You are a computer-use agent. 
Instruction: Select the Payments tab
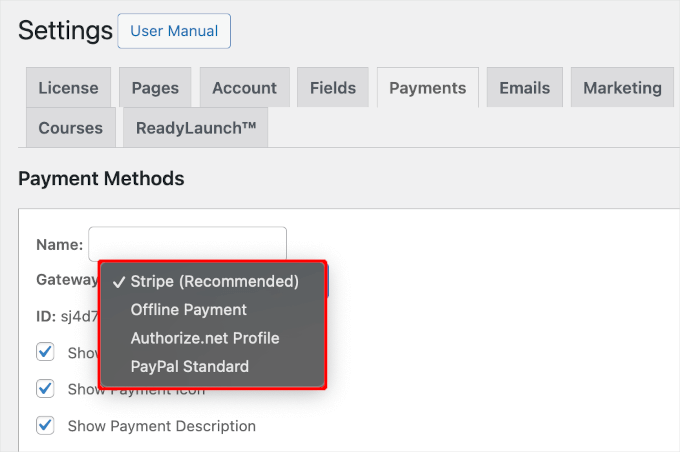[x=428, y=88]
